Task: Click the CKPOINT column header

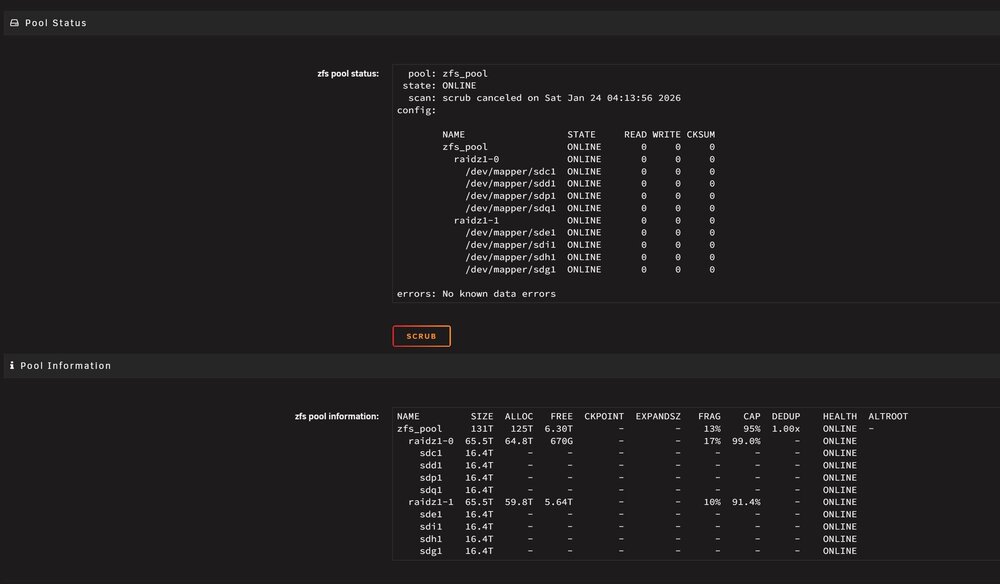Action: 604,416
